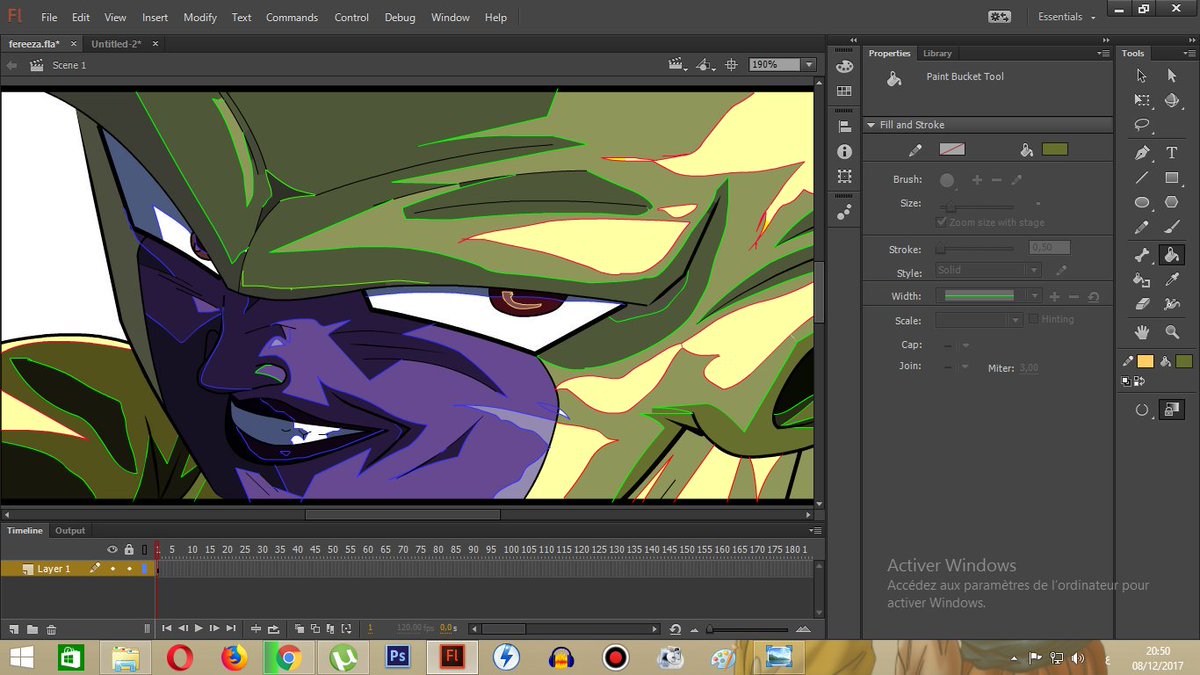Select the Rectangle tool
Viewport: 1200px width, 675px height.
pos(1172,178)
